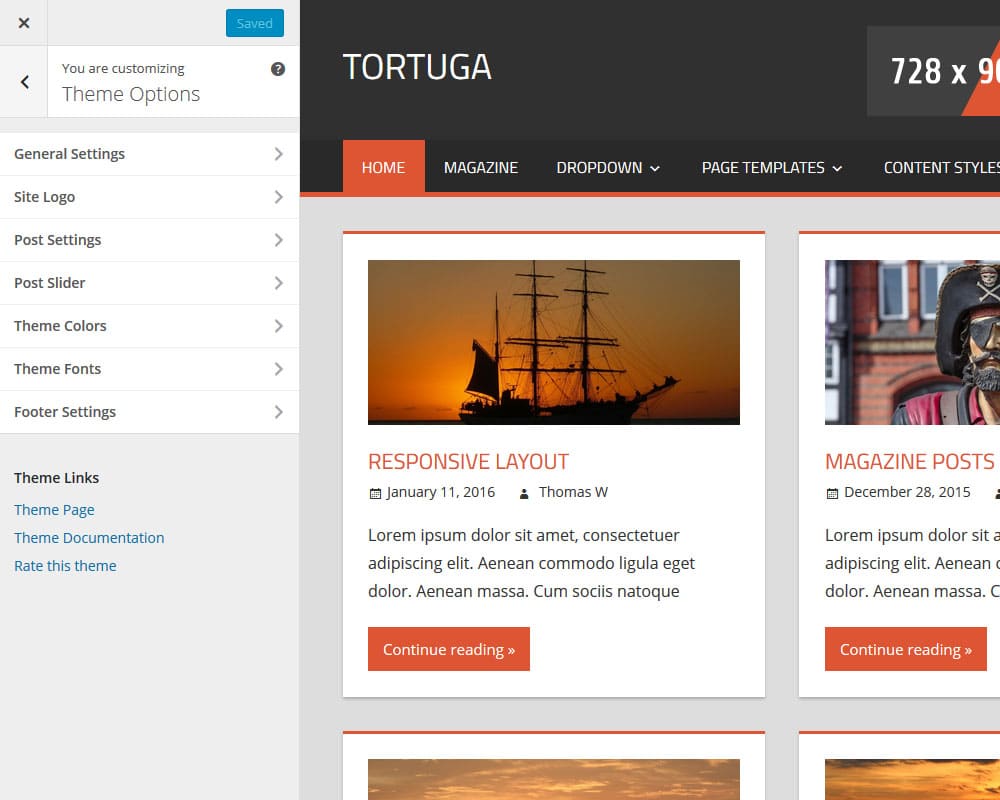Open the RESPONSIVE LAYOUT post title
Image resolution: width=1000 pixels, height=800 pixels.
468,461
